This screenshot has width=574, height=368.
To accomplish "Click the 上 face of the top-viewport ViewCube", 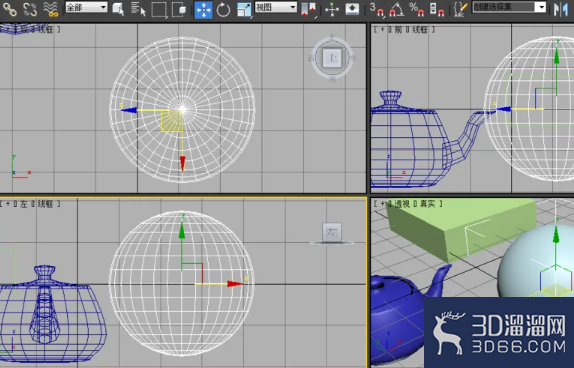I will coord(332,58).
